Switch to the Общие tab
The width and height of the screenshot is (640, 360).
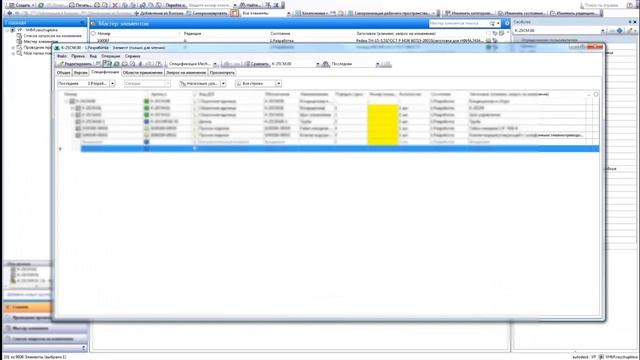pos(63,73)
